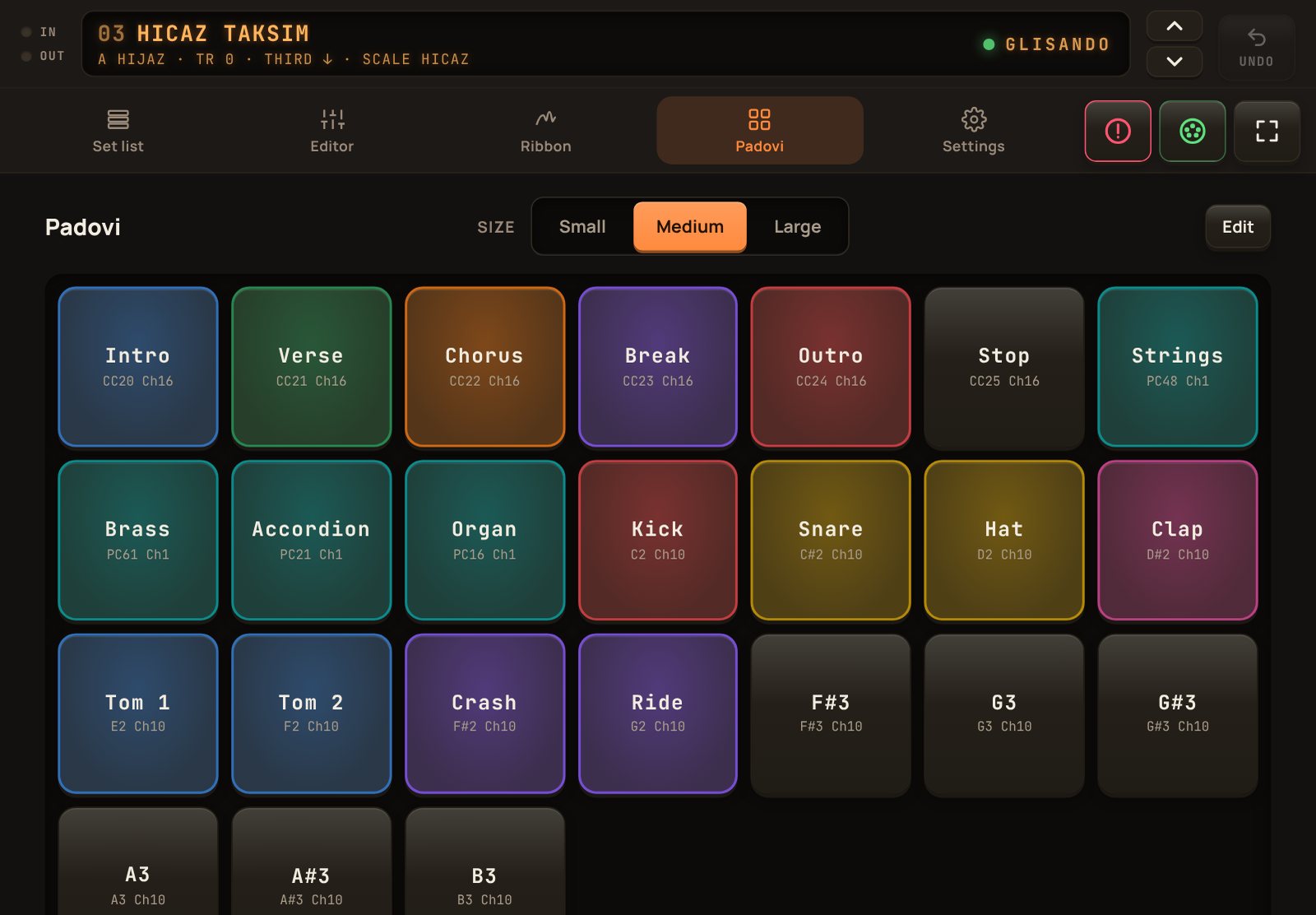Select the Padovi tab
Screen dimensions: 1316x915
pos(759,131)
